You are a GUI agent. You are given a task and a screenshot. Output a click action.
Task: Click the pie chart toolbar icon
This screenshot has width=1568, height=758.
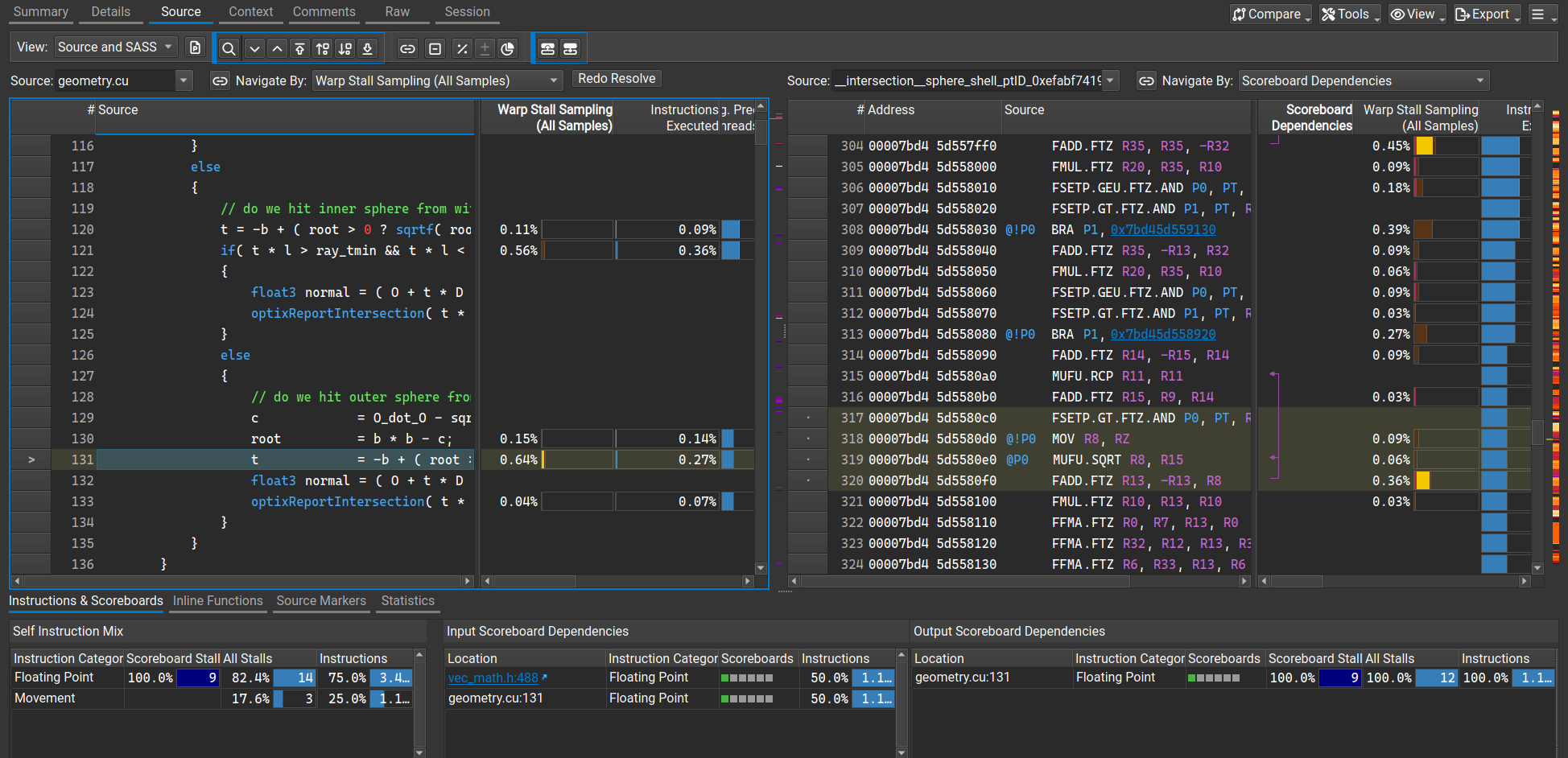tap(507, 49)
